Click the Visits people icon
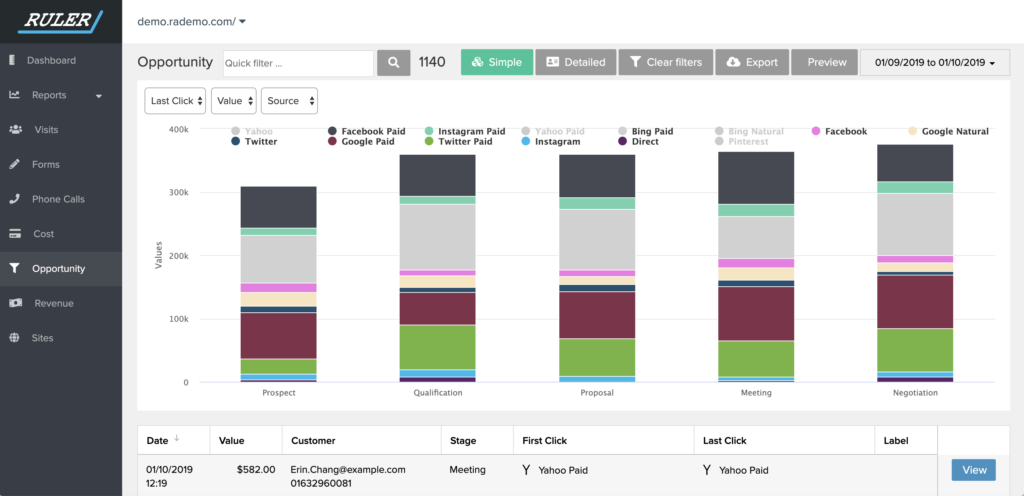Viewport: 1024px width, 496px height. coord(15,130)
